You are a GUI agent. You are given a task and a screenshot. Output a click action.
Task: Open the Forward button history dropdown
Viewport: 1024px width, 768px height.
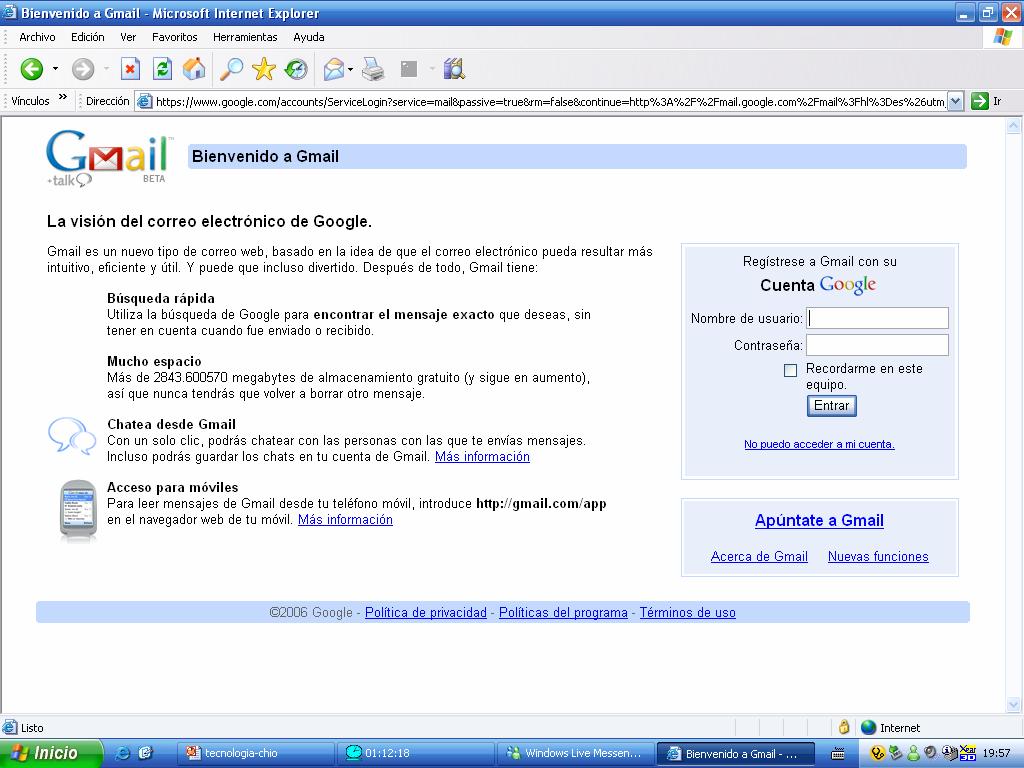[106, 69]
